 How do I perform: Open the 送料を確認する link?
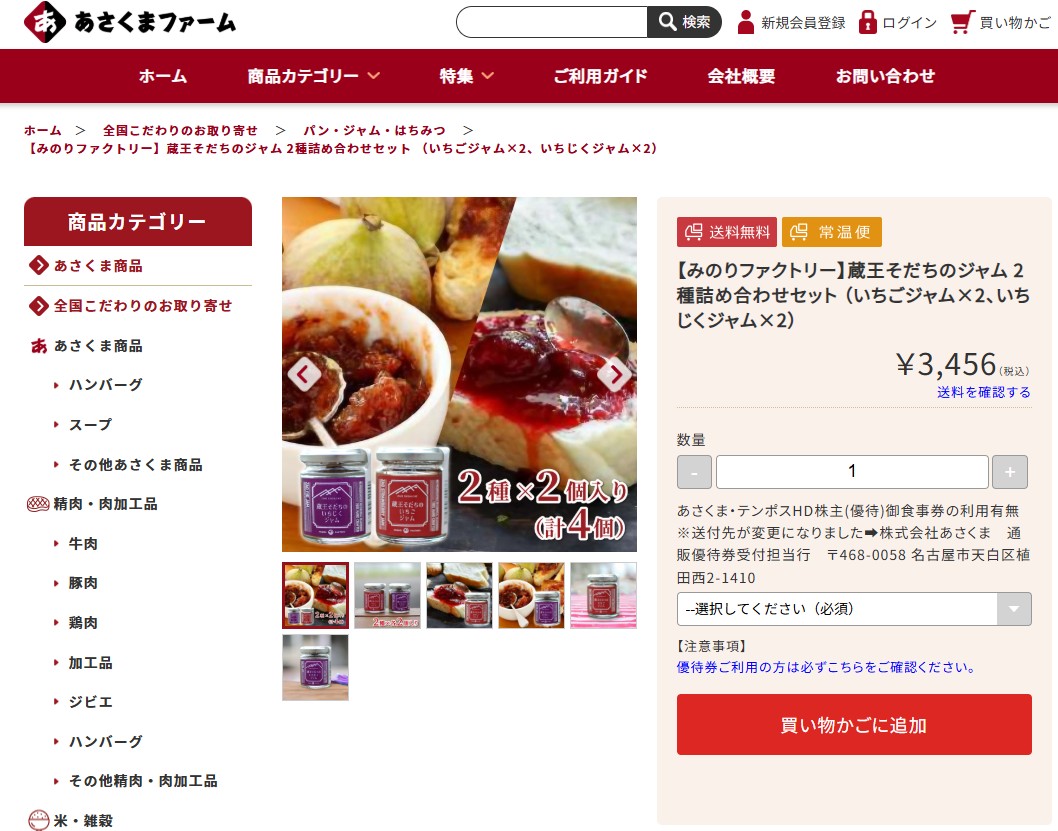coord(983,392)
